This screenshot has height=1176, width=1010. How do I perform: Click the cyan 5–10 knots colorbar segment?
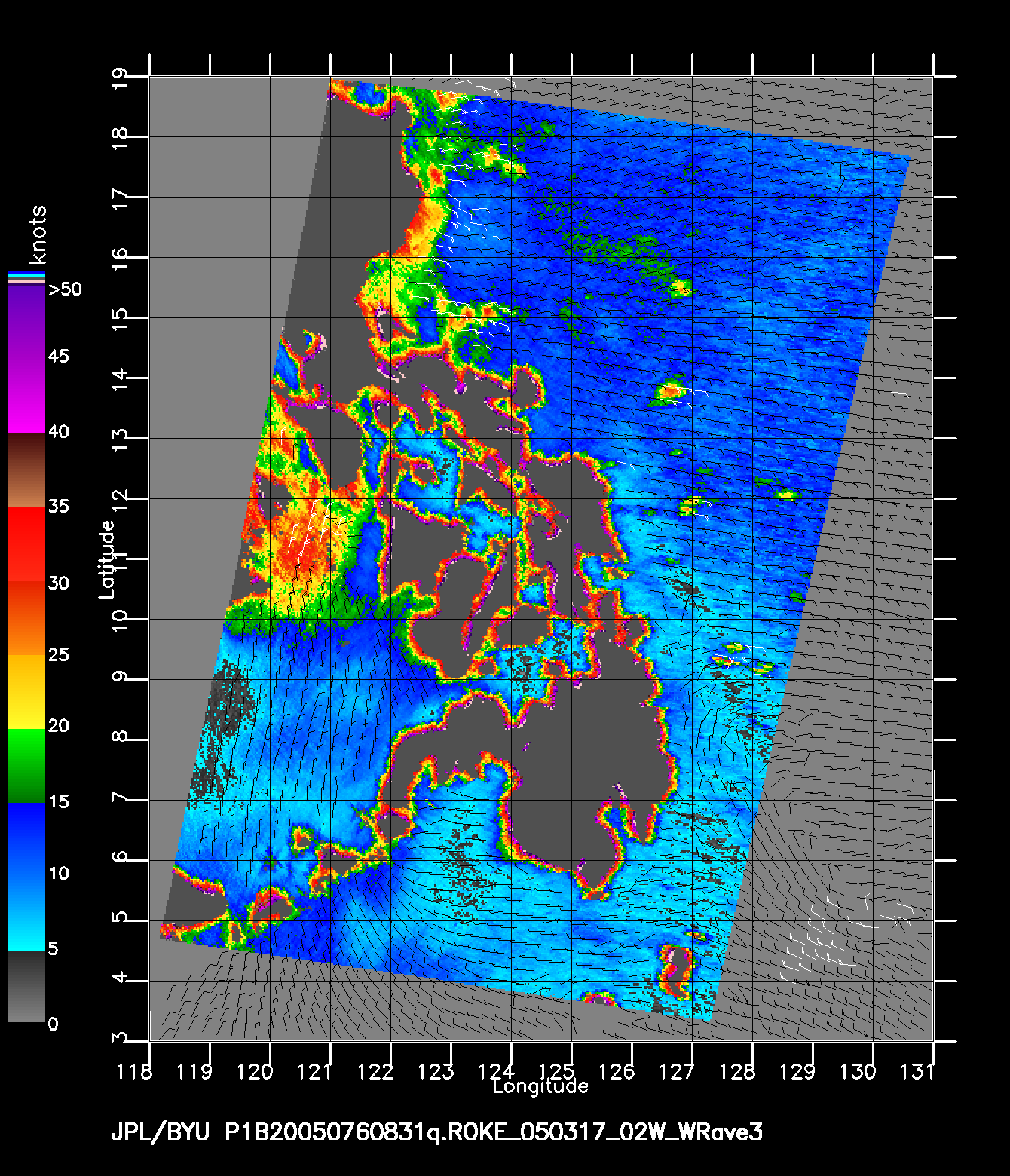(26, 914)
